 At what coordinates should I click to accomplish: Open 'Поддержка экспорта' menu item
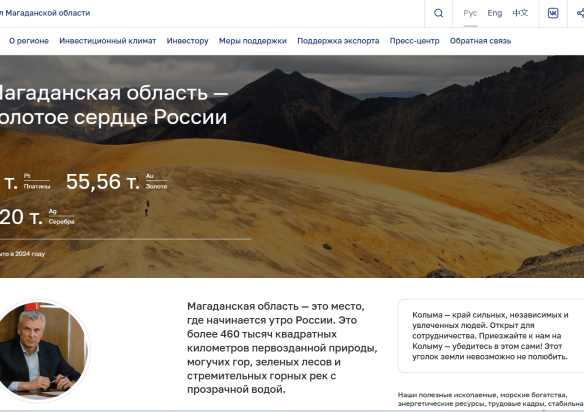coord(338,41)
